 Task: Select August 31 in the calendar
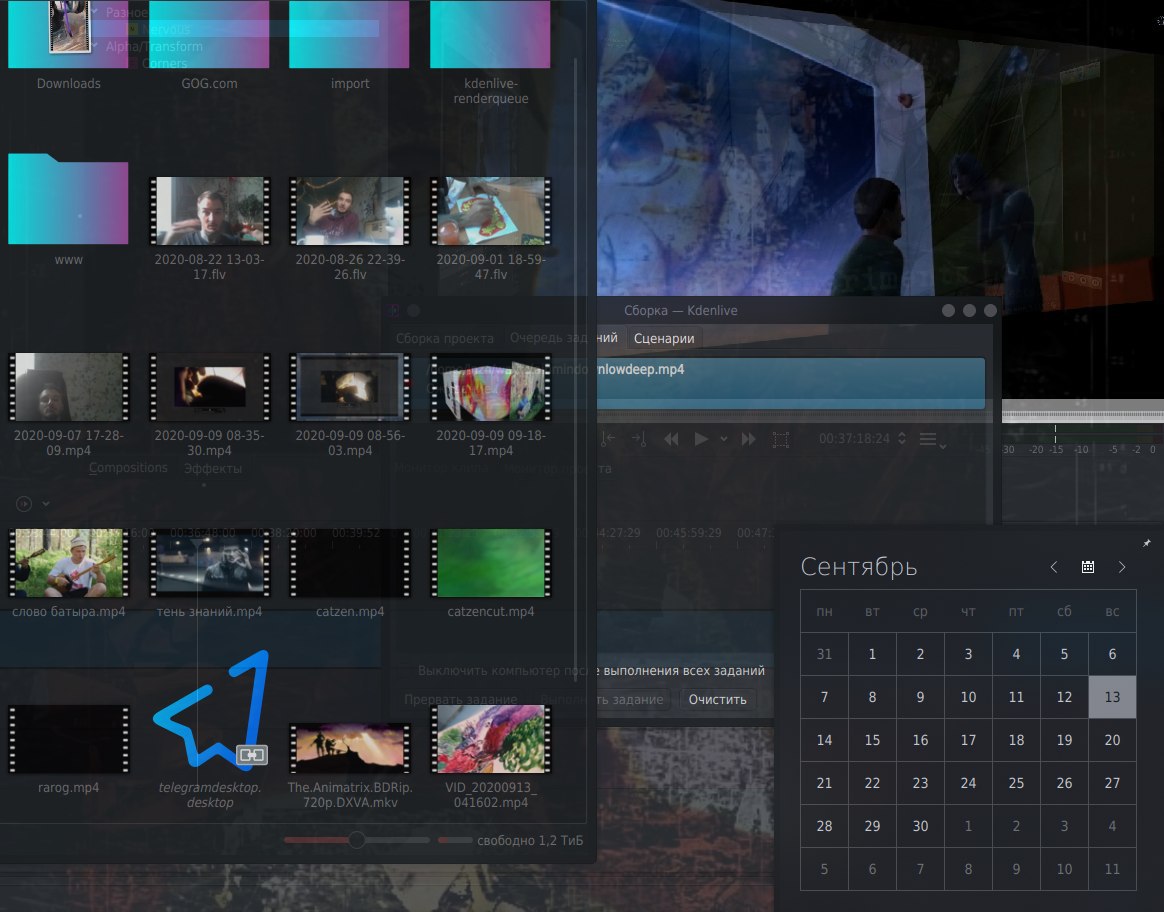pyautogui.click(x=824, y=654)
